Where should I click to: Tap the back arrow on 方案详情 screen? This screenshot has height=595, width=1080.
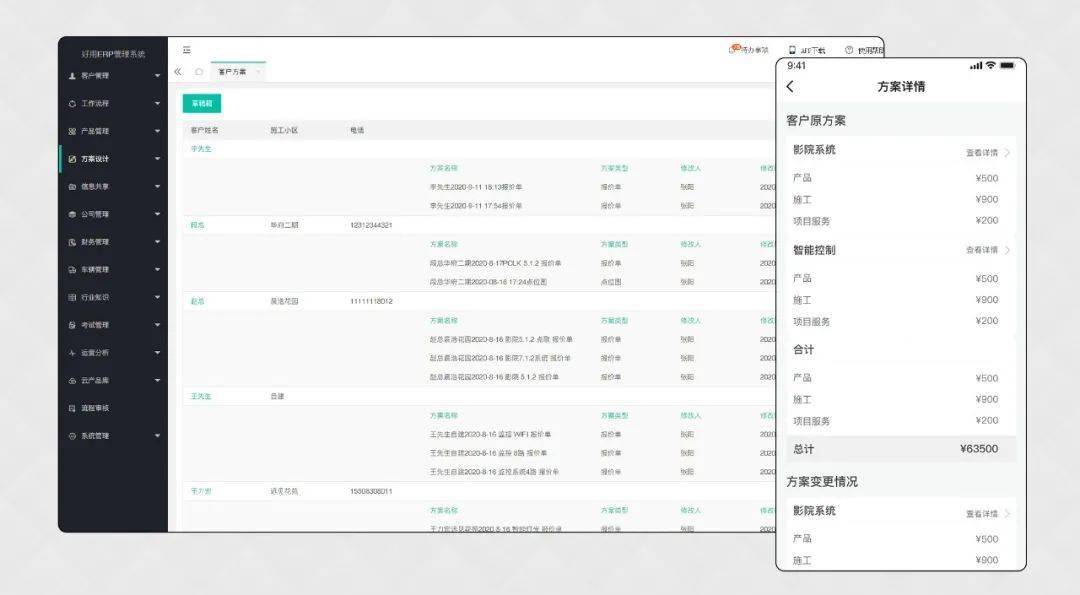coord(791,86)
